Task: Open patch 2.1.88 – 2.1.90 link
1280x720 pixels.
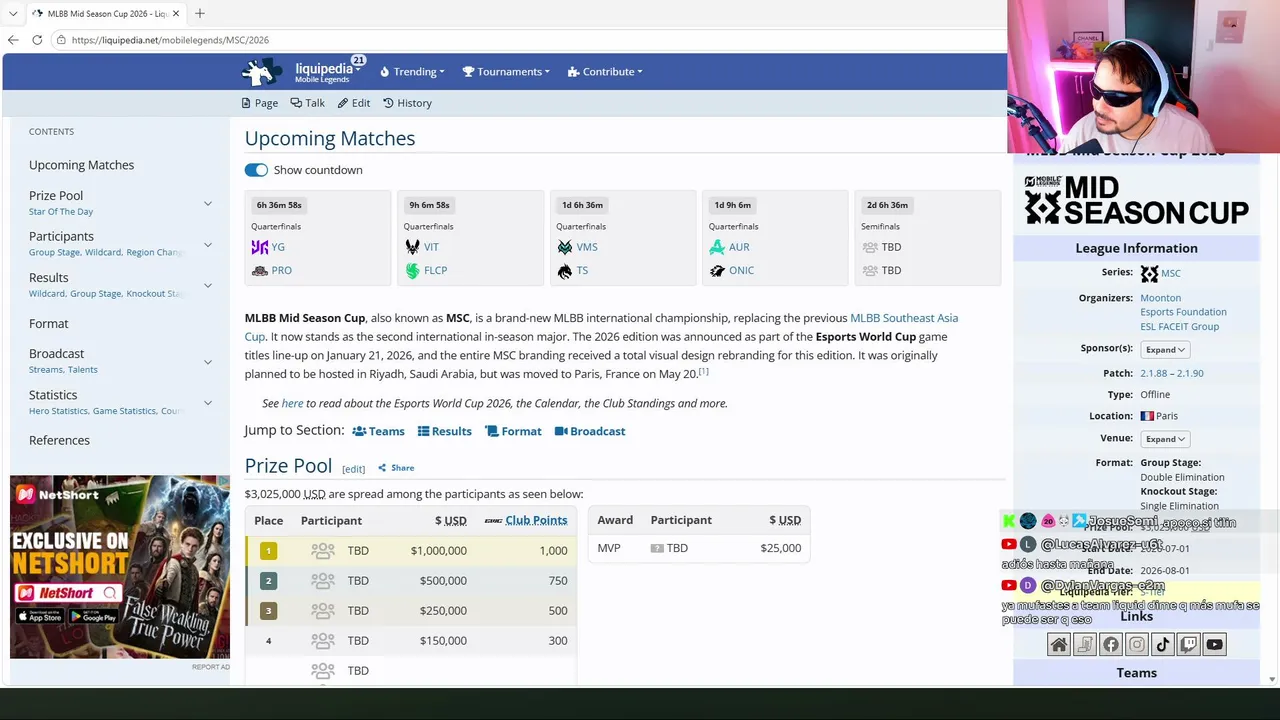Action: pos(1172,374)
